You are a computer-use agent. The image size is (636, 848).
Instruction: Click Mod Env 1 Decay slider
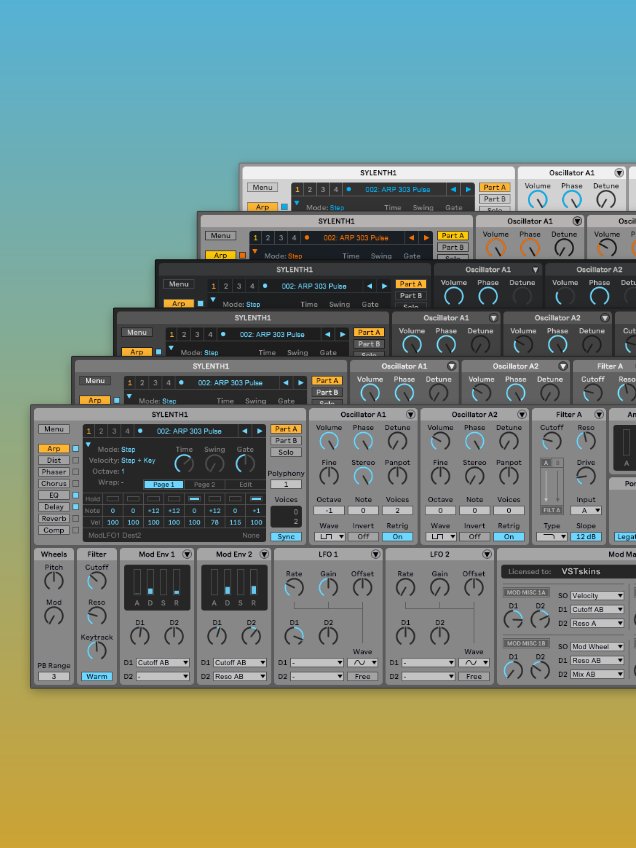150,582
